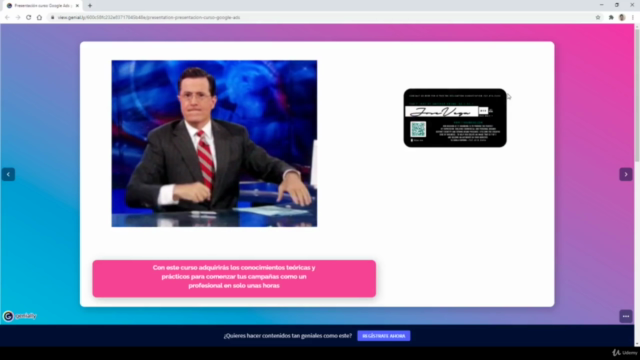Click the Genially logo

pyautogui.click(x=20, y=316)
